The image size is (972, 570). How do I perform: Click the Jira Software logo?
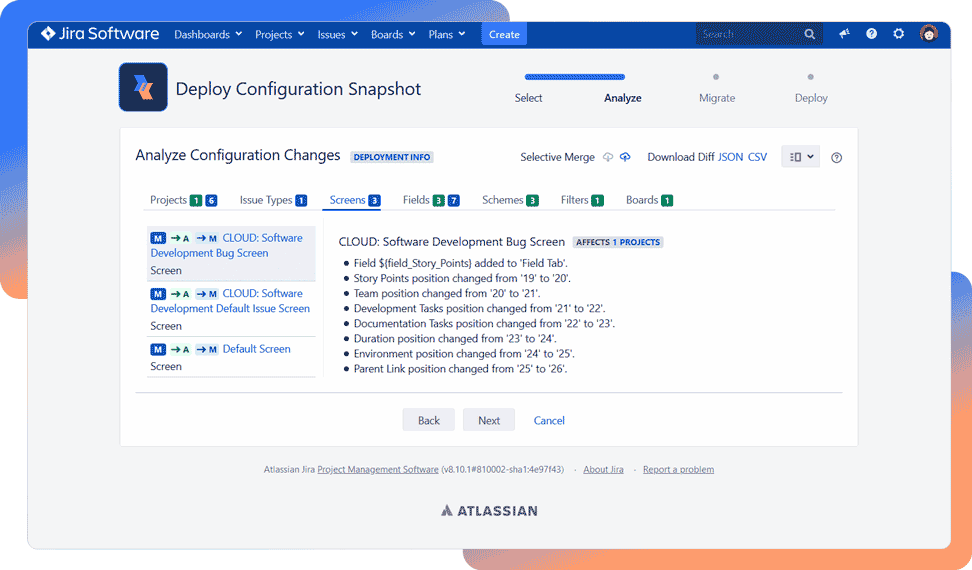tap(99, 34)
